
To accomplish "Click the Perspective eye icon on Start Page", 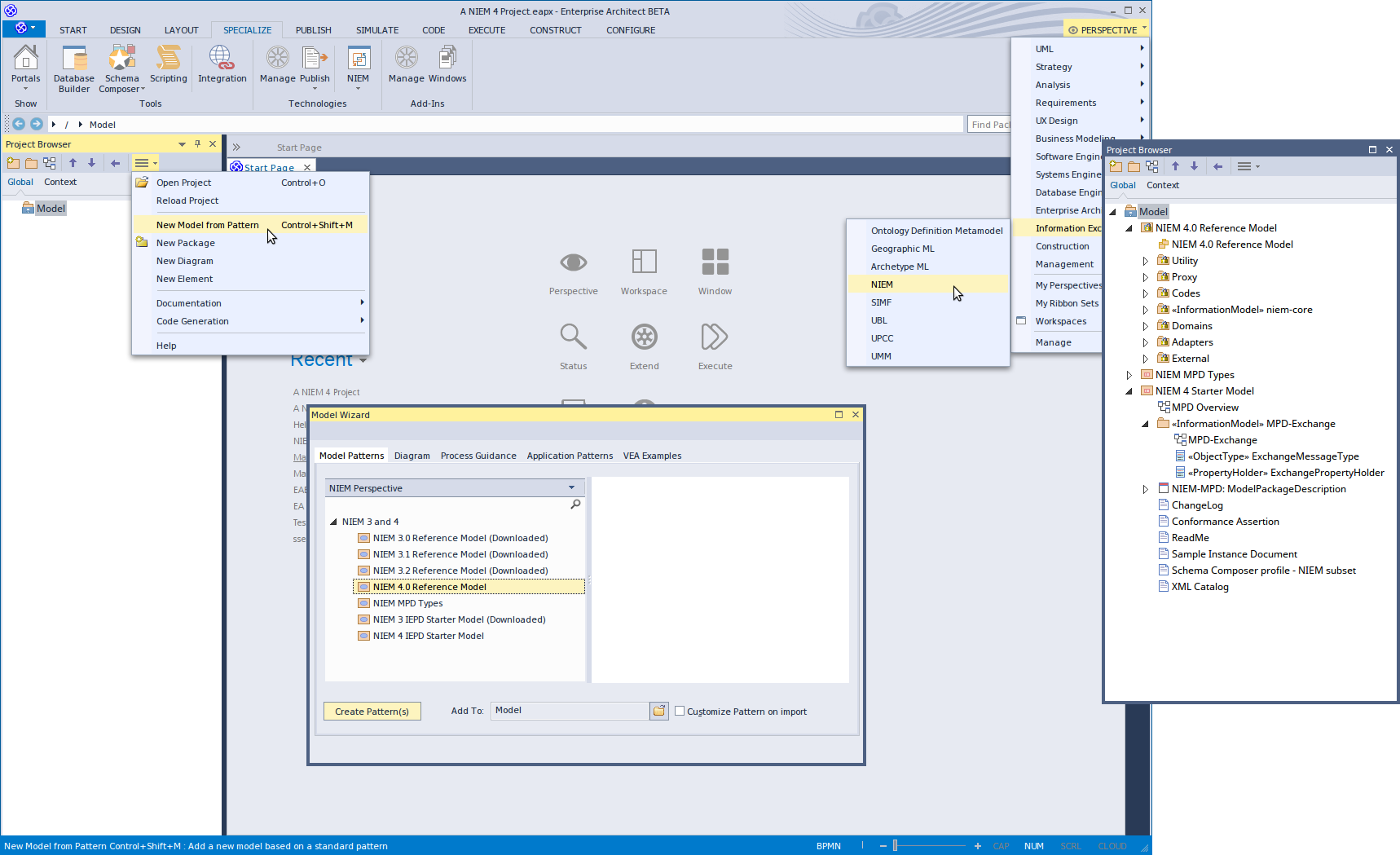I will [573, 262].
